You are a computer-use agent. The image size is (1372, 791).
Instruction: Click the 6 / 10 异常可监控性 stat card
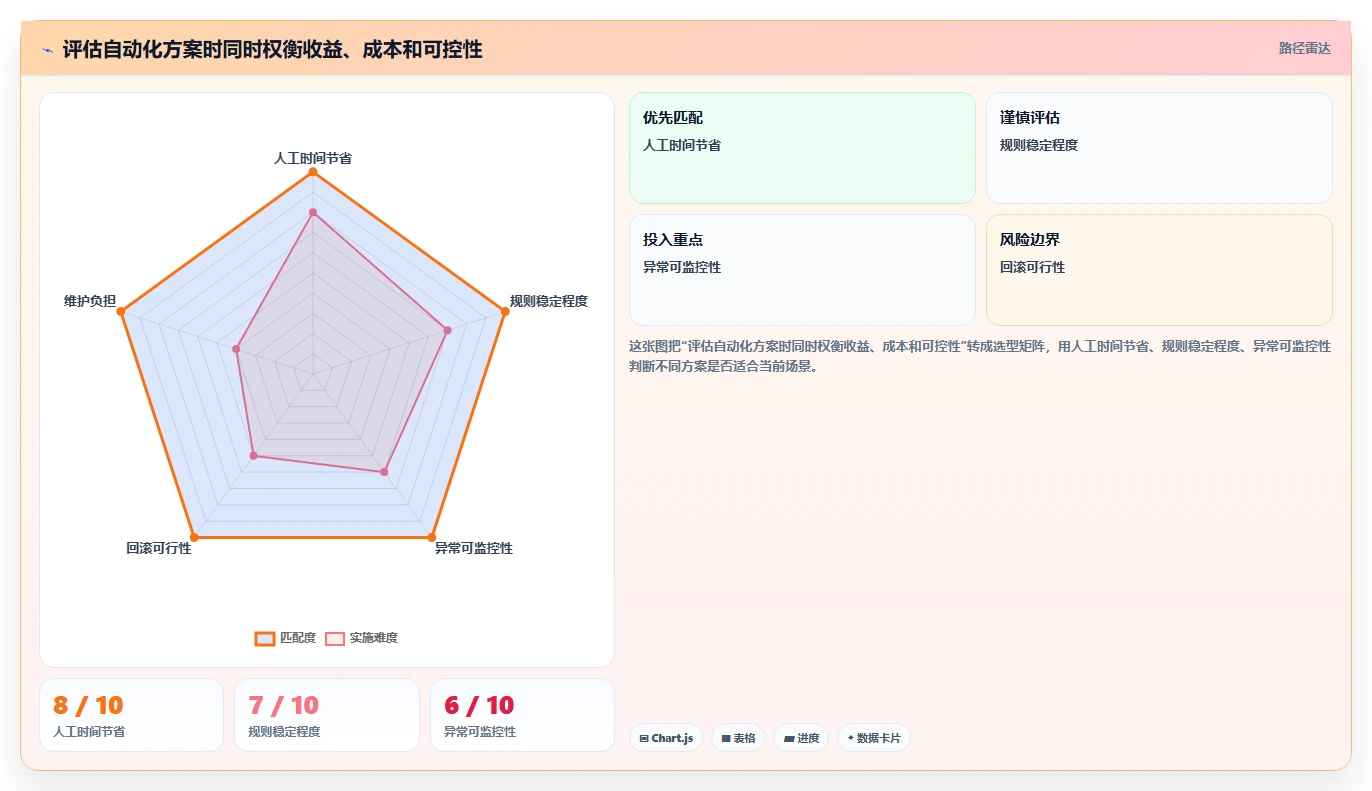(522, 715)
